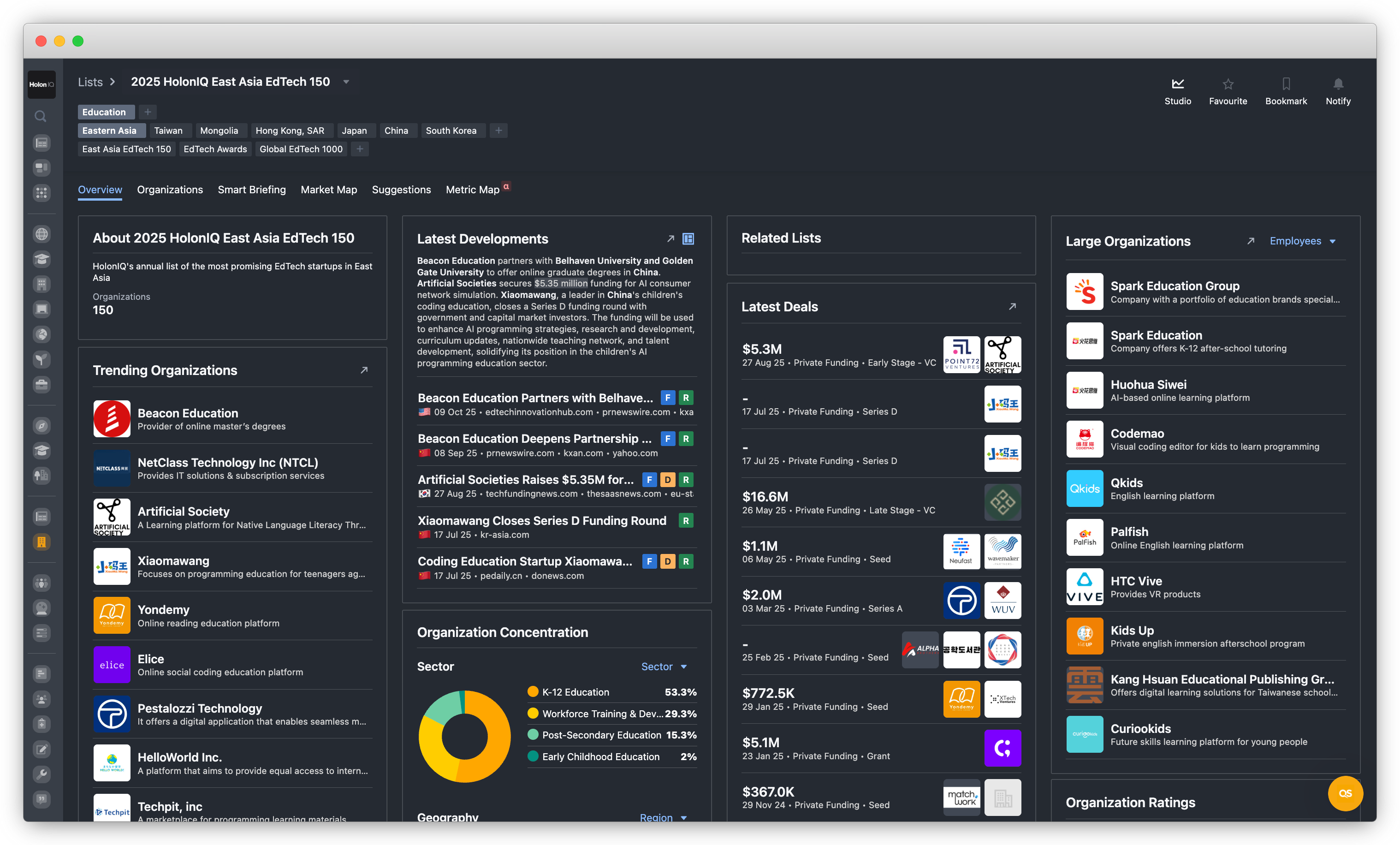The height and width of the screenshot is (845, 1400).
Task: Switch to the Organizations tab
Action: click(x=169, y=190)
